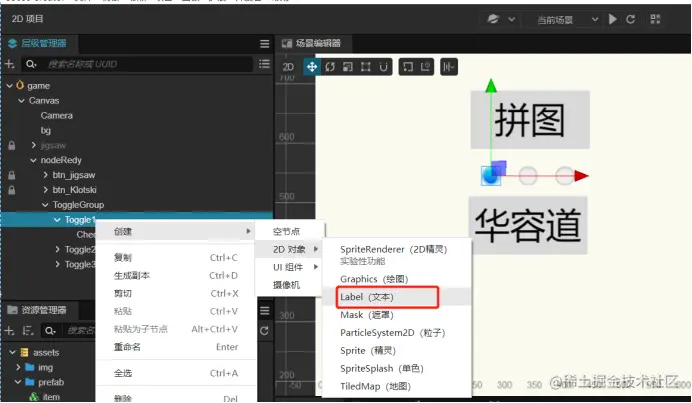Open the align tools icon
692x403 pixels.
(448, 67)
